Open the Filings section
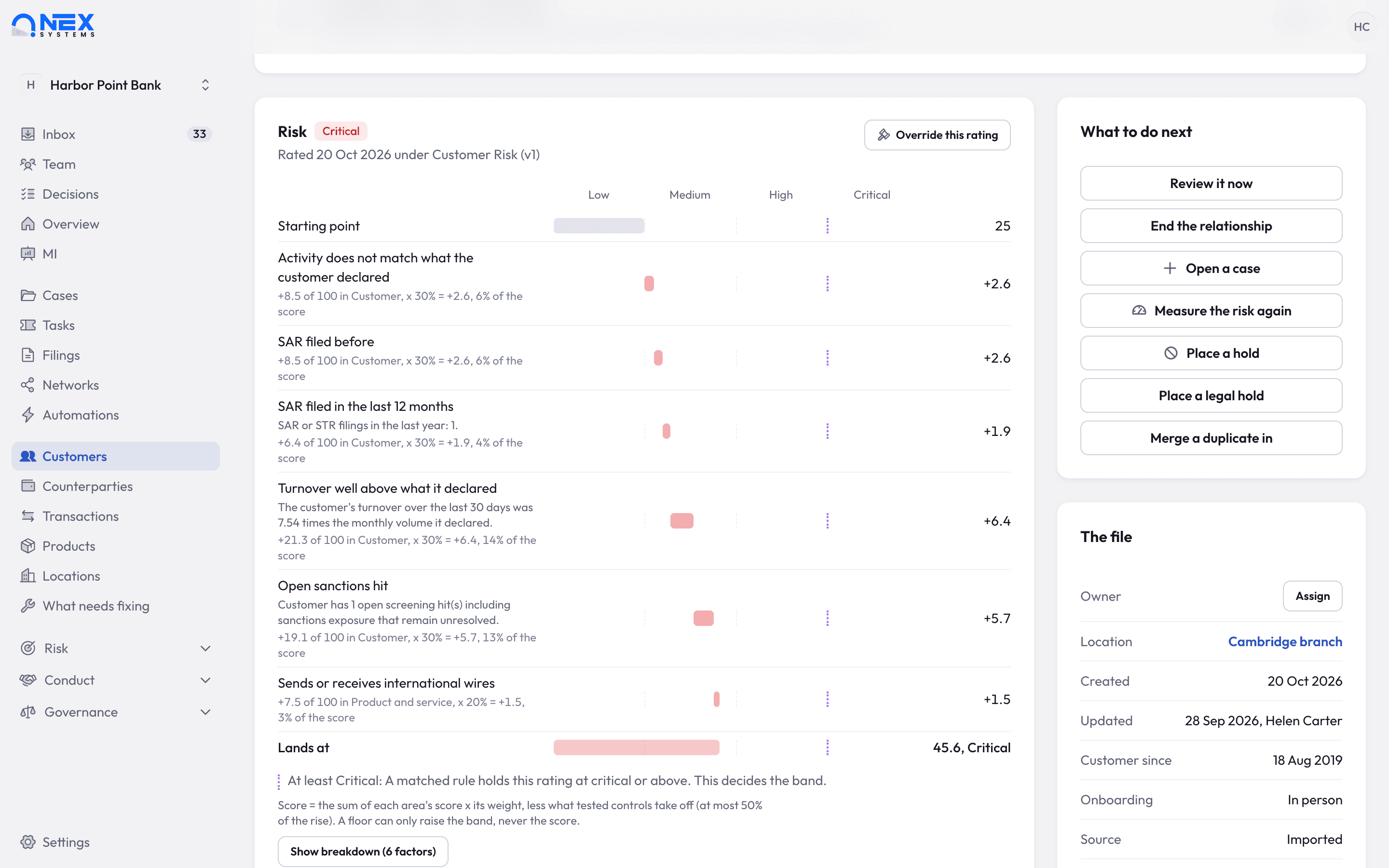 [x=115, y=355]
